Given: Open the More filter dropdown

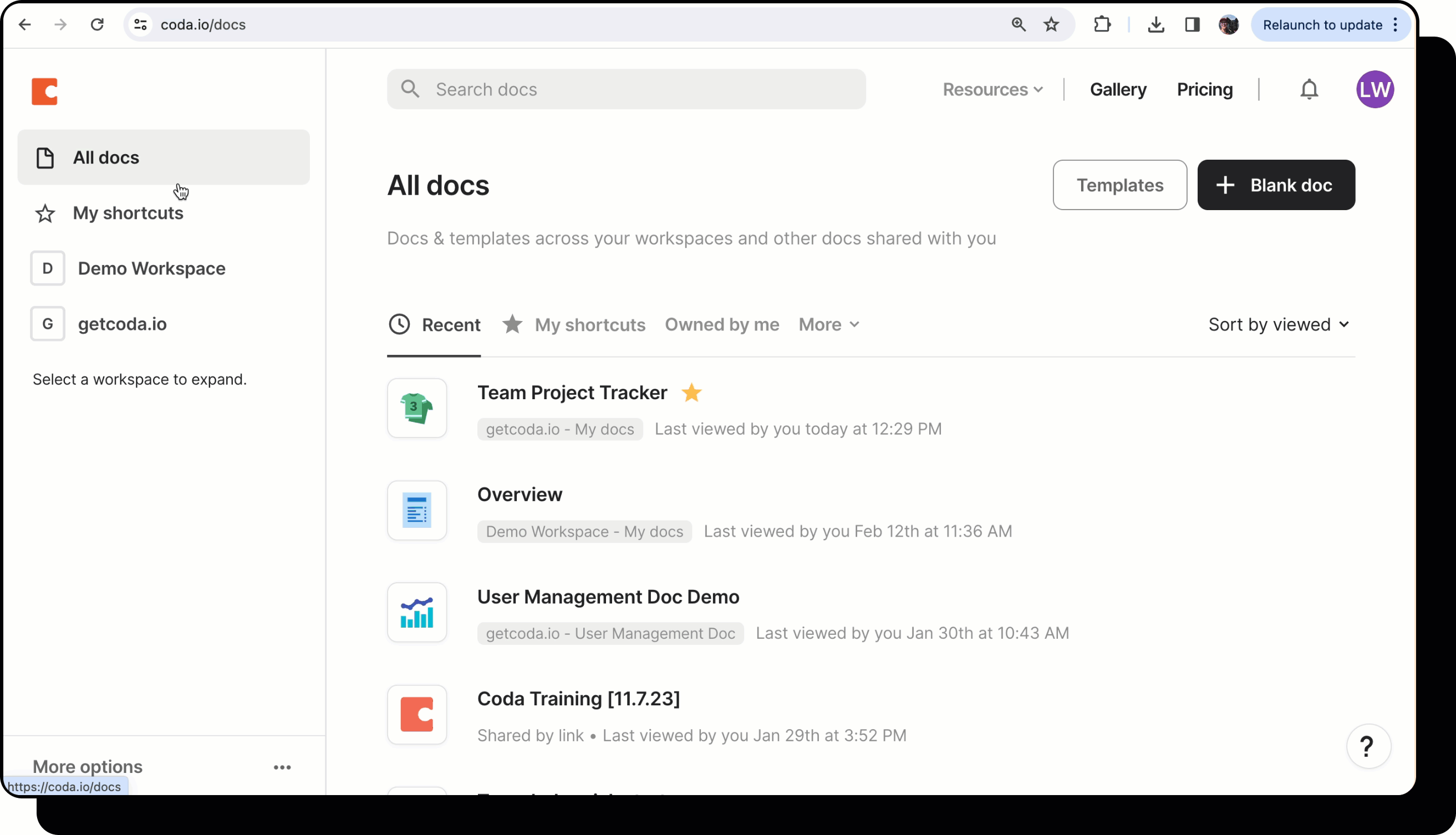Looking at the screenshot, I should coord(829,324).
